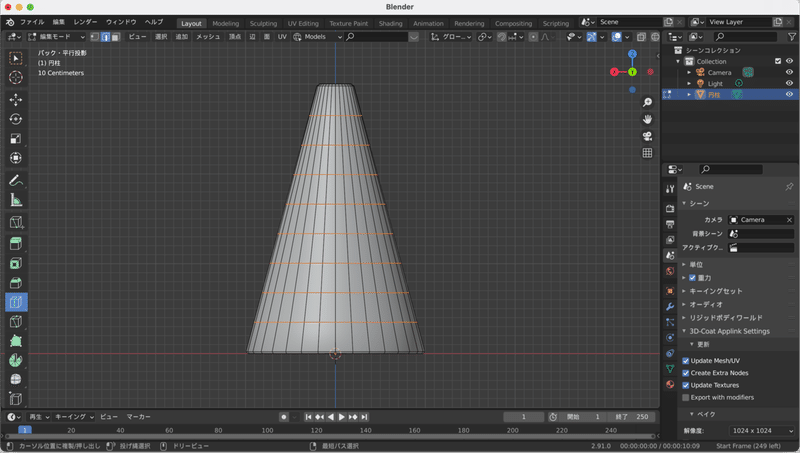The image size is (800, 453).
Task: Open the 1024 x 1024 resolution dropdown
Action: pos(762,431)
